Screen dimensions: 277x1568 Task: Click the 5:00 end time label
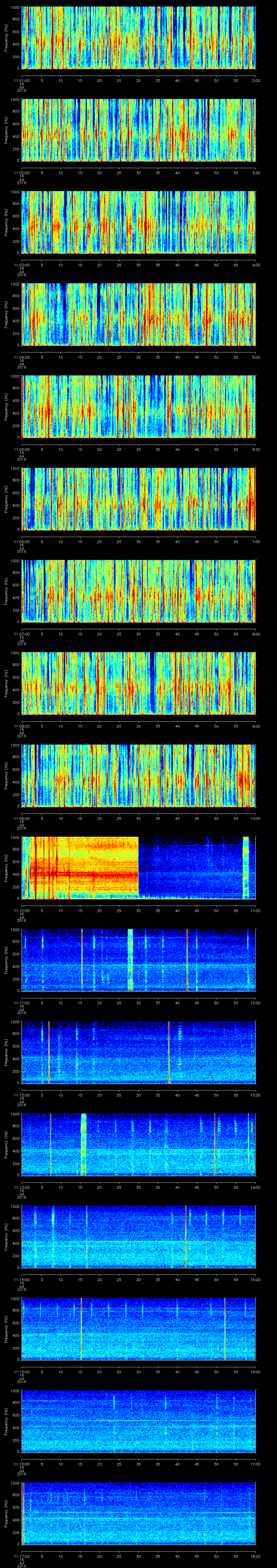point(256,357)
